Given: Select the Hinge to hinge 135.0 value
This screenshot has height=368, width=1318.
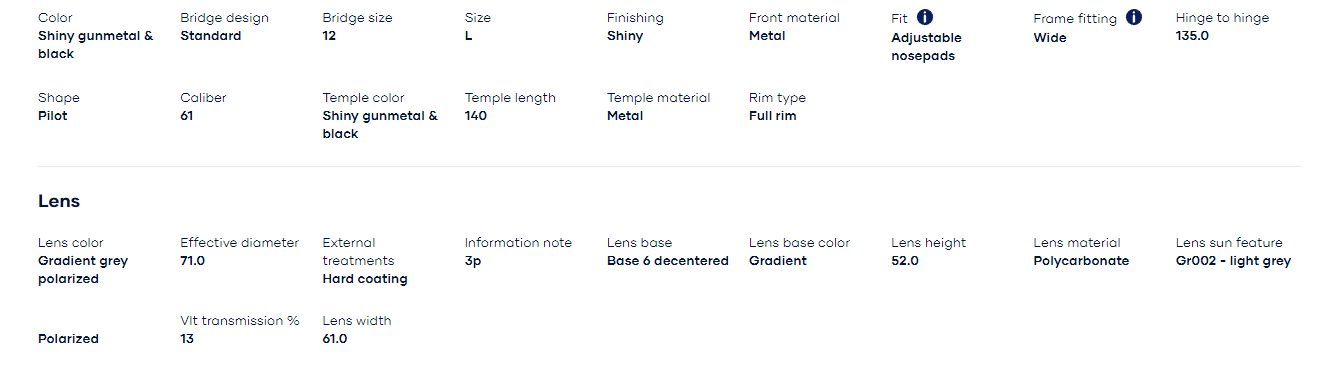Looking at the screenshot, I should click(x=1192, y=36).
